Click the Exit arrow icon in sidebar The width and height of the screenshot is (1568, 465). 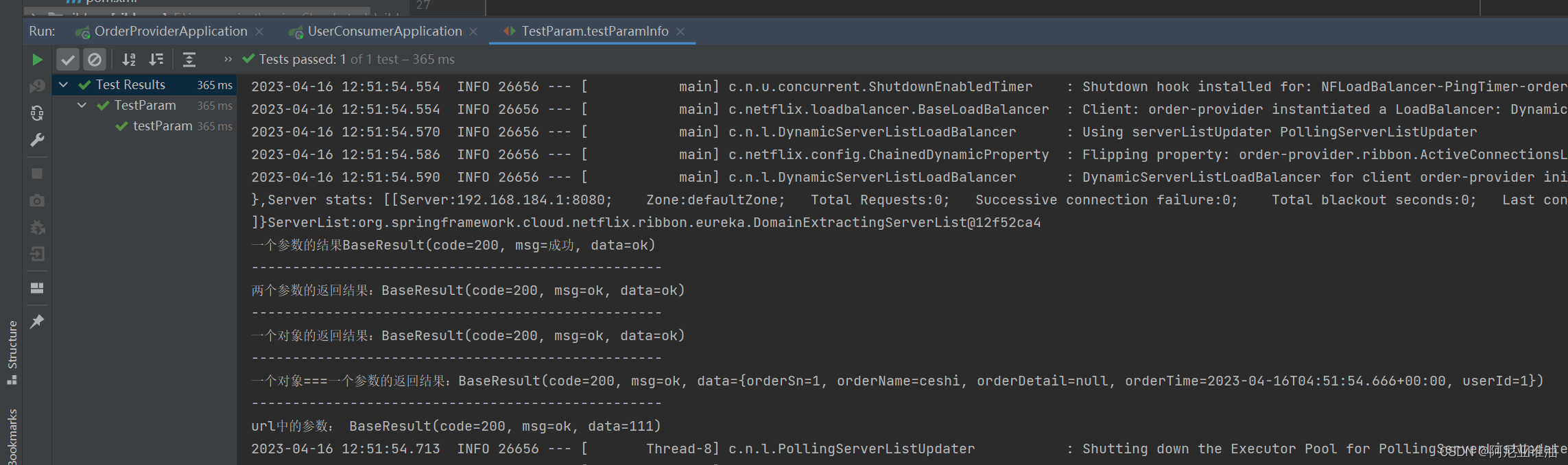click(37, 254)
